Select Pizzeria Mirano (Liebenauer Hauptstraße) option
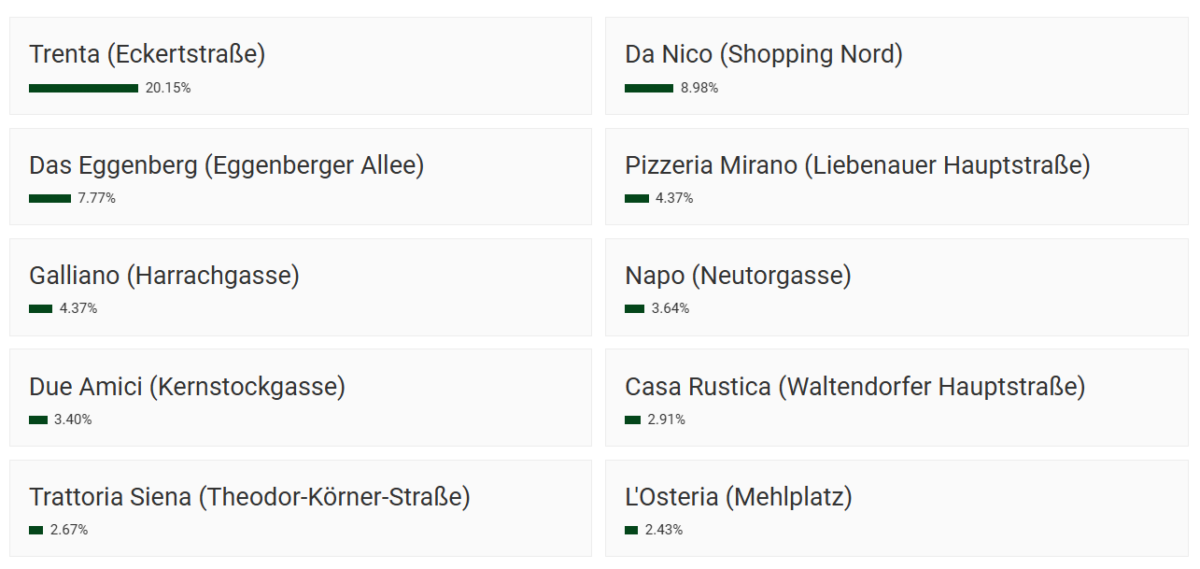 896,177
